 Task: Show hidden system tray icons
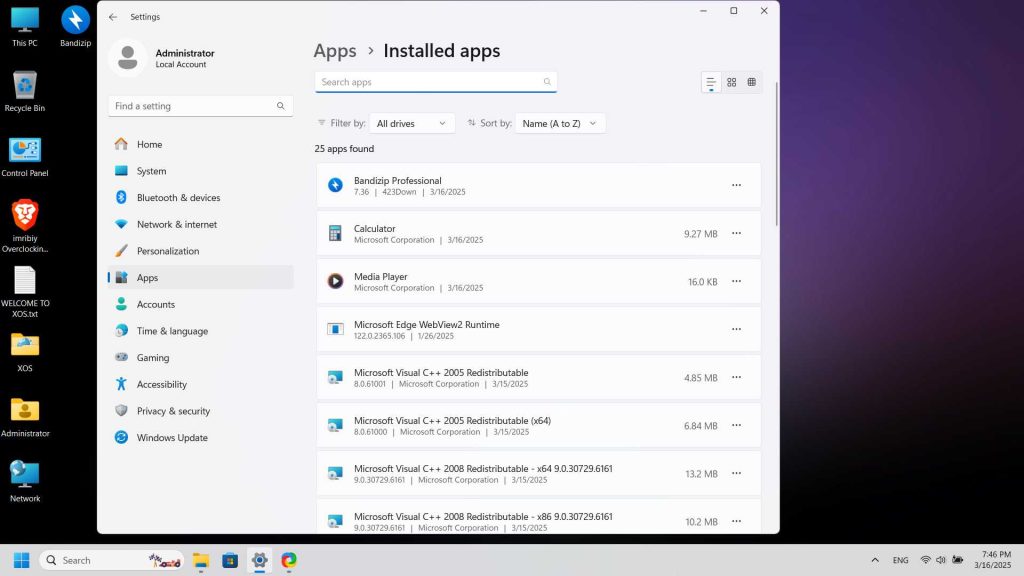click(875, 560)
